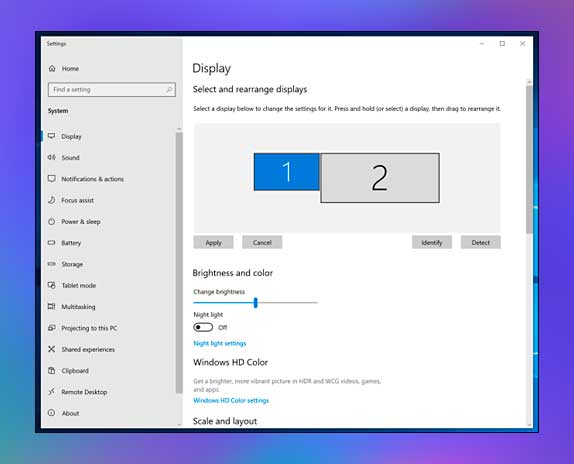Click the Battery icon
This screenshot has width=574, height=464.
(x=52, y=243)
